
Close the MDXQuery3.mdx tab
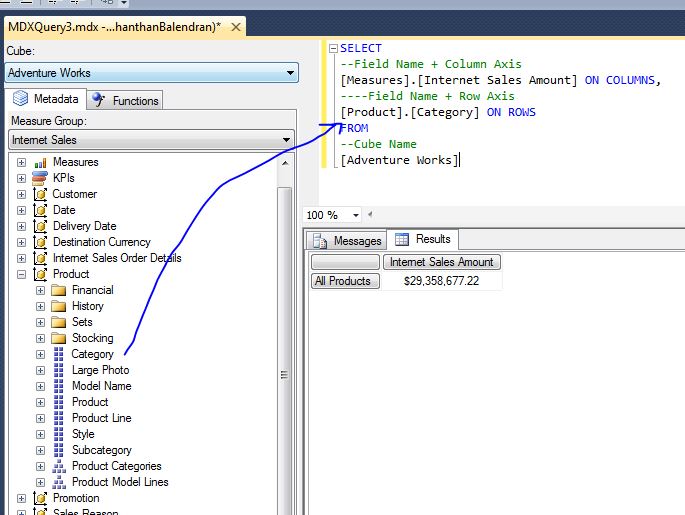pyautogui.click(x=236, y=27)
